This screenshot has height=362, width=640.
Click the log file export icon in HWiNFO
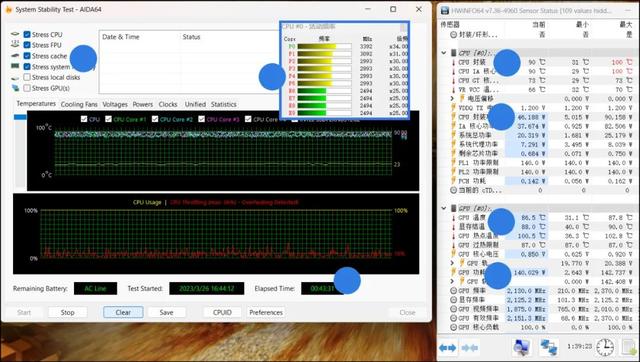click(629, 347)
